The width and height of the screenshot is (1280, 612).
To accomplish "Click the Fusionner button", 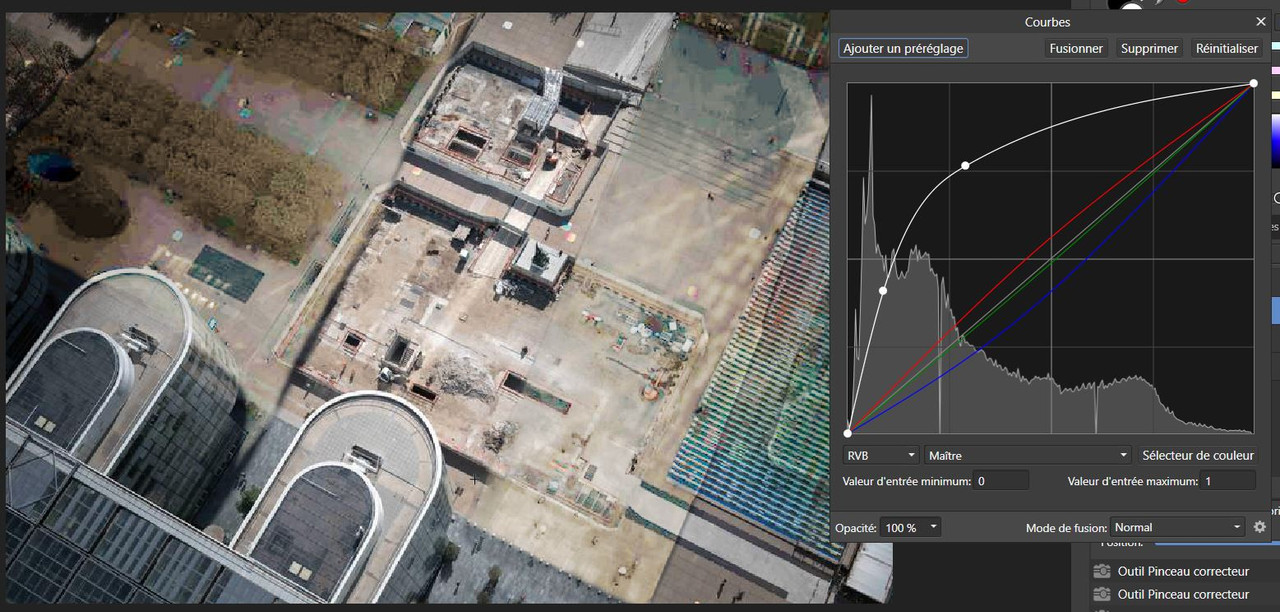I will coord(1076,48).
